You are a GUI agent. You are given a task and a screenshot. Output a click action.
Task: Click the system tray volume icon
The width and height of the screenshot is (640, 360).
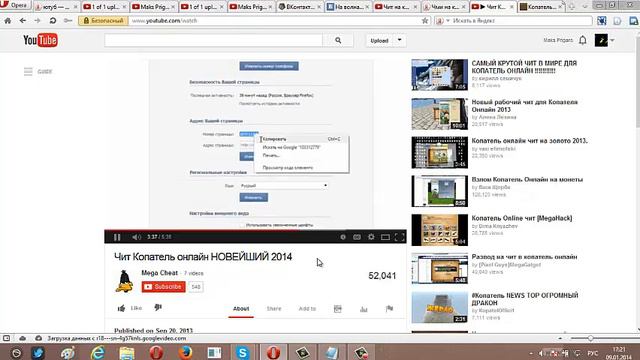pos(541,353)
